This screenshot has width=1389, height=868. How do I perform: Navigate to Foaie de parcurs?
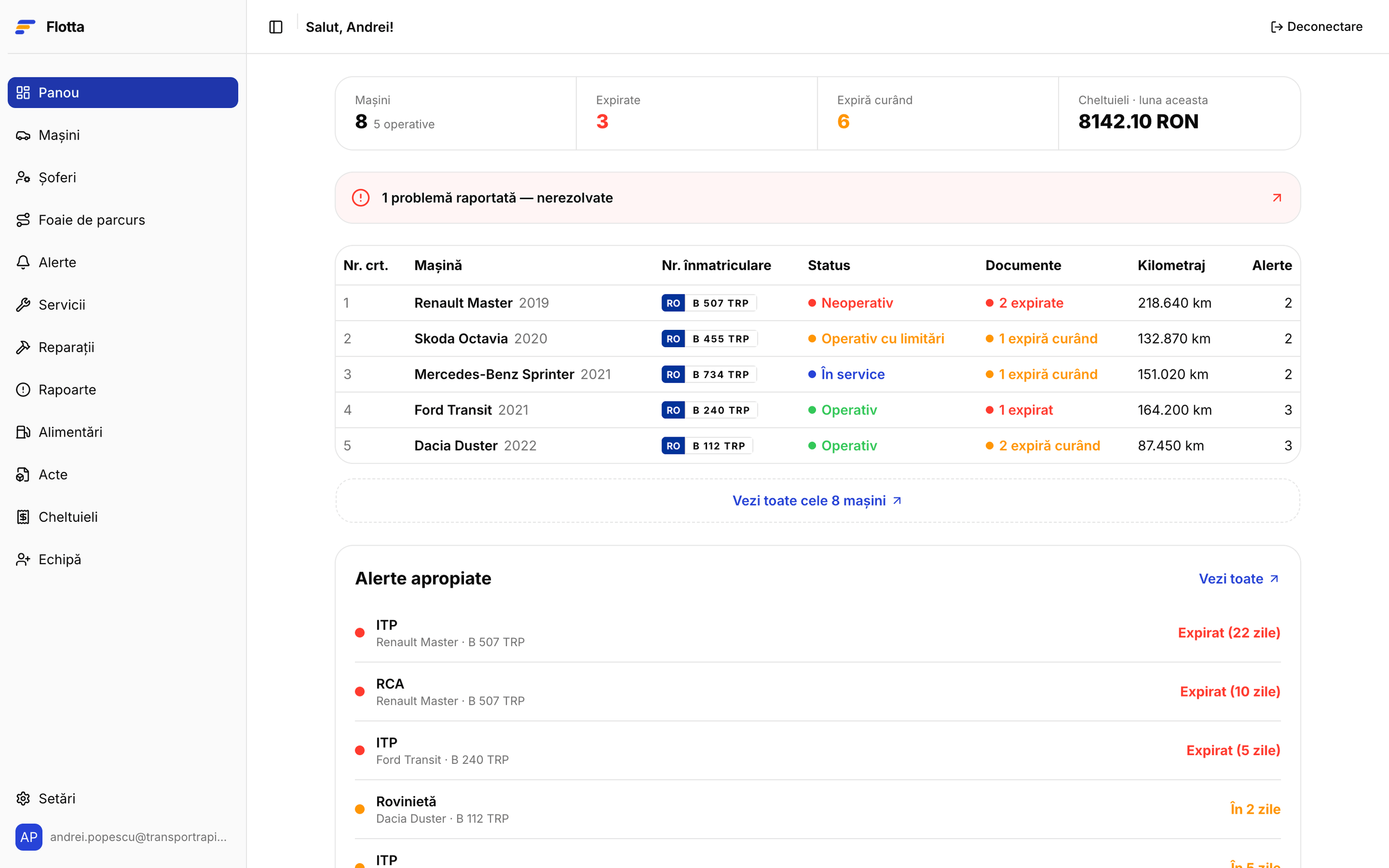tap(123, 220)
